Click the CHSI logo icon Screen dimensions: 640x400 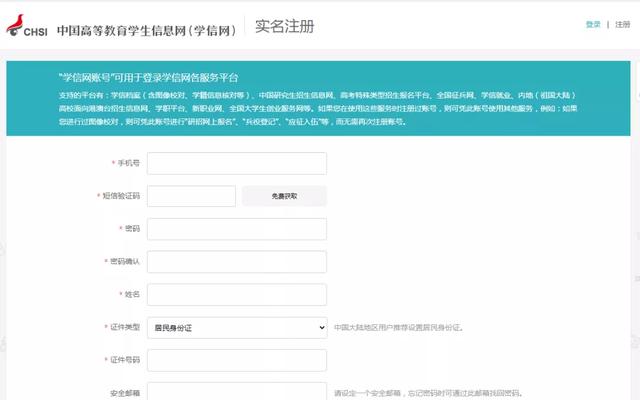click(27, 26)
